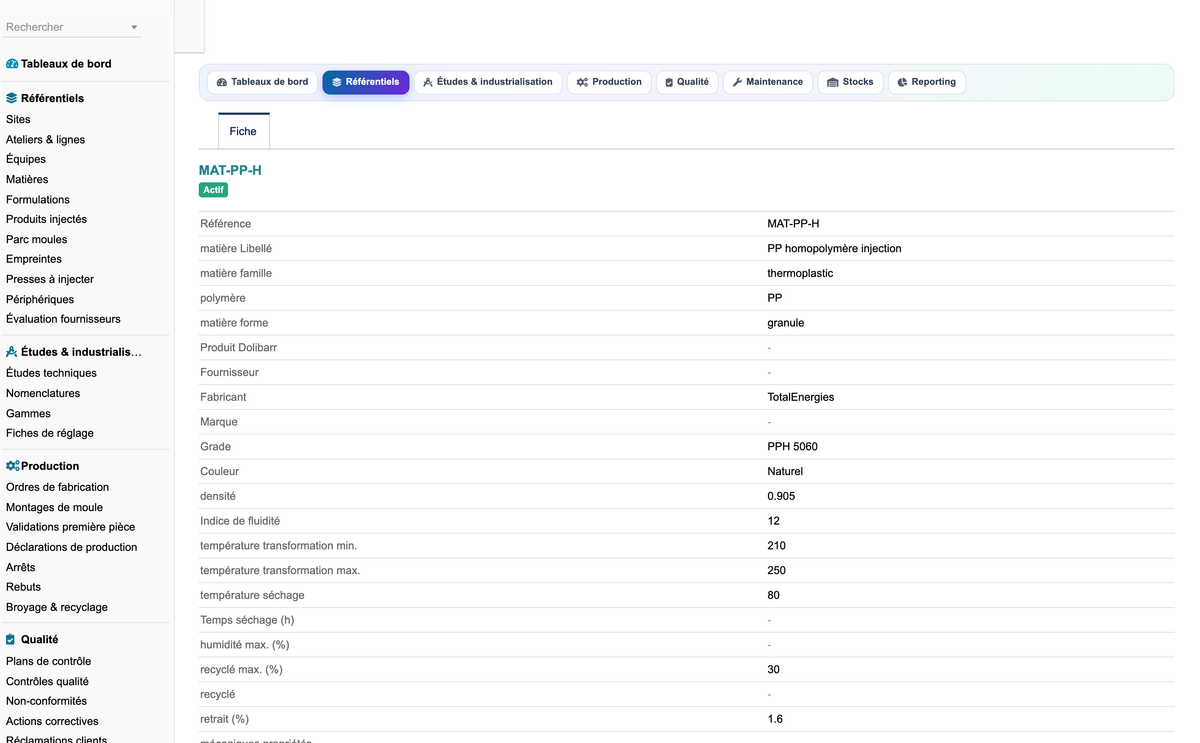The image size is (1200, 743).
Task: Click the compass icon beside Études & industrialis…
Action: tap(12, 352)
